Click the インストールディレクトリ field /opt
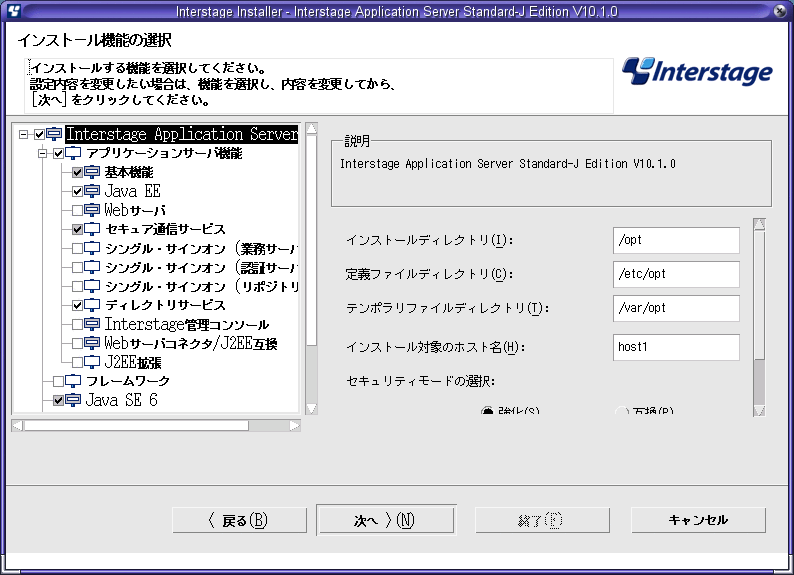 tap(676, 240)
